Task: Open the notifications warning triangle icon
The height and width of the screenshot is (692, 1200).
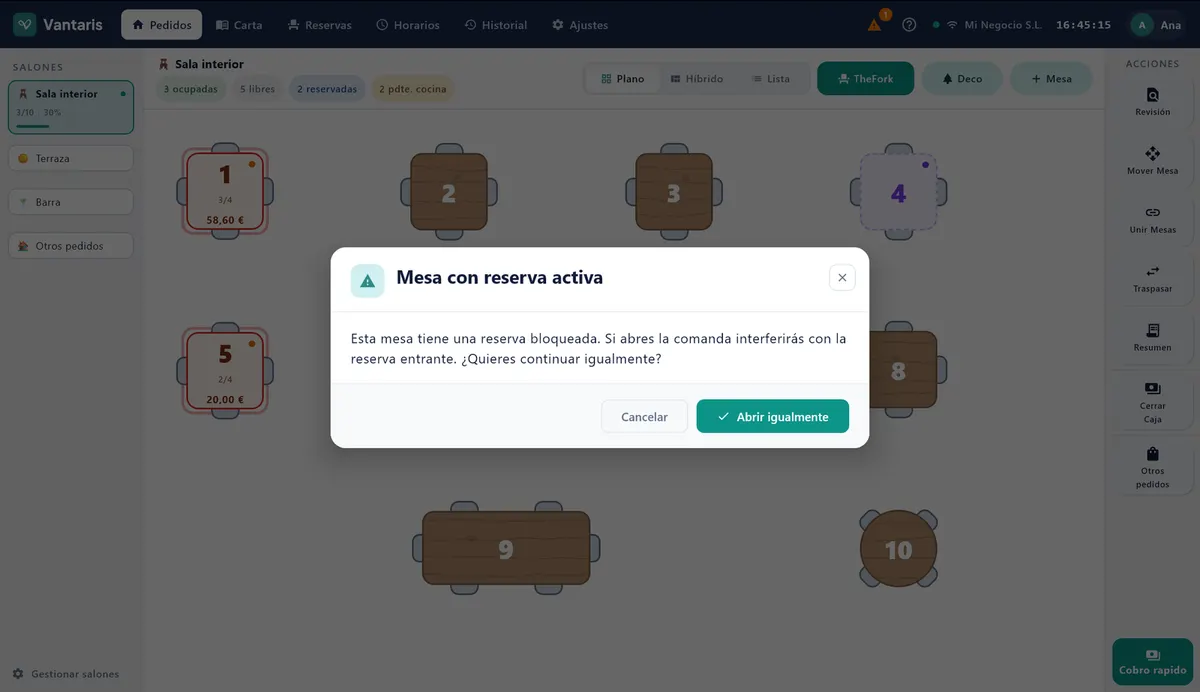Action: pyautogui.click(x=875, y=25)
